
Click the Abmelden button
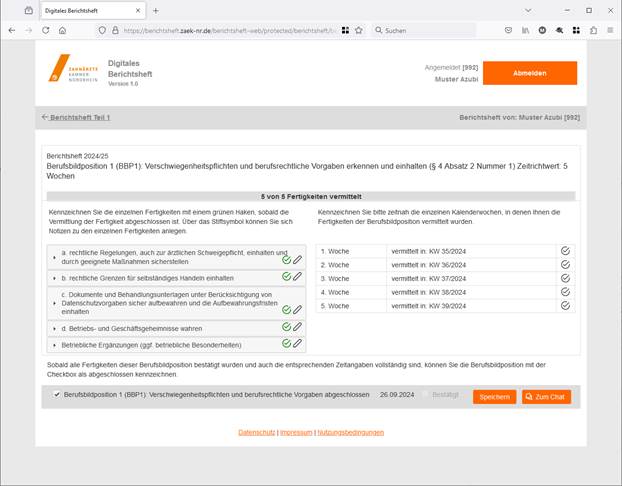(x=530, y=73)
